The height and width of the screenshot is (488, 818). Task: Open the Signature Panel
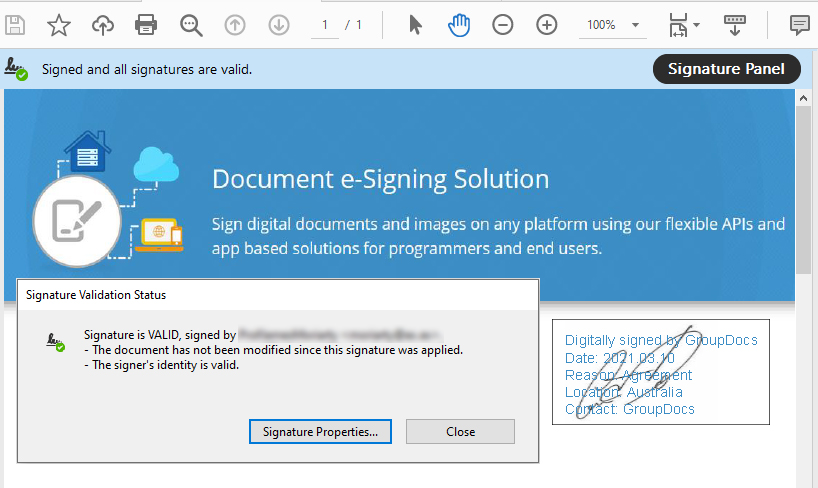click(726, 69)
